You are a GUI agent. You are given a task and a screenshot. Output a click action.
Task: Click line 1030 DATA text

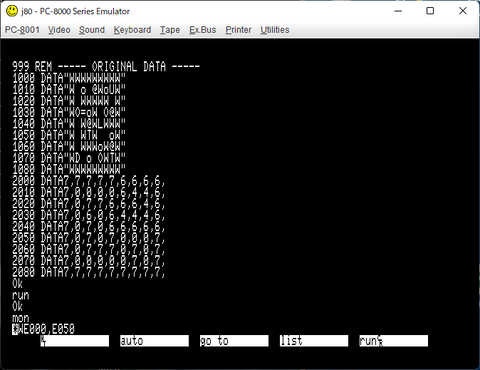pyautogui.click(x=69, y=112)
